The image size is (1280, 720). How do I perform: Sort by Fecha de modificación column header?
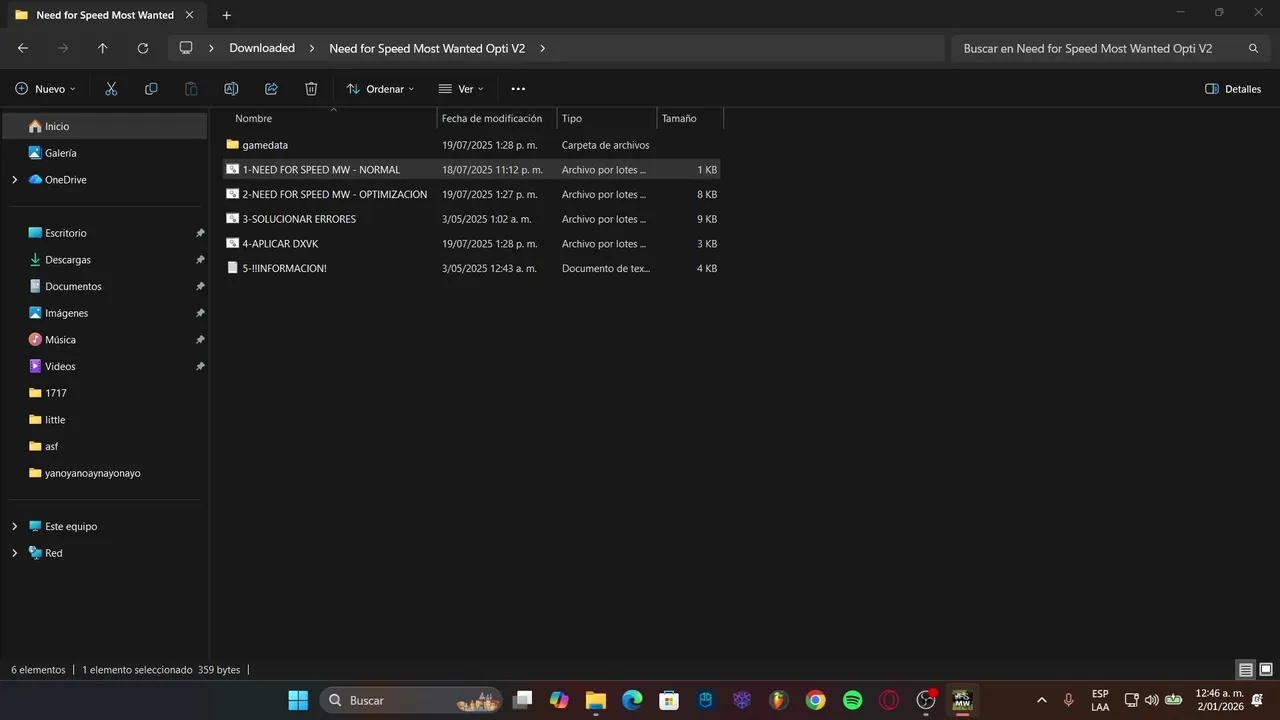[497, 118]
